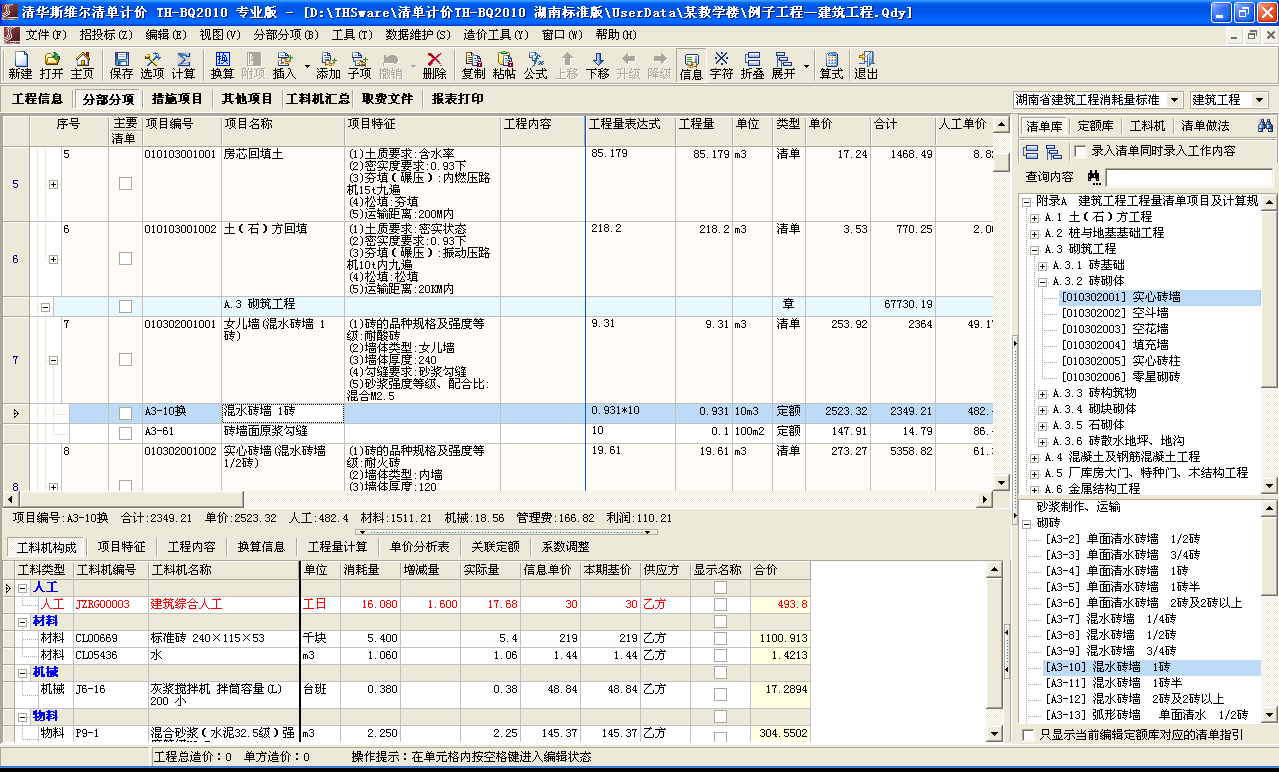Click the 保存 (Save) toolbar icon
Screen dimensions: 1279x772
[x=121, y=66]
